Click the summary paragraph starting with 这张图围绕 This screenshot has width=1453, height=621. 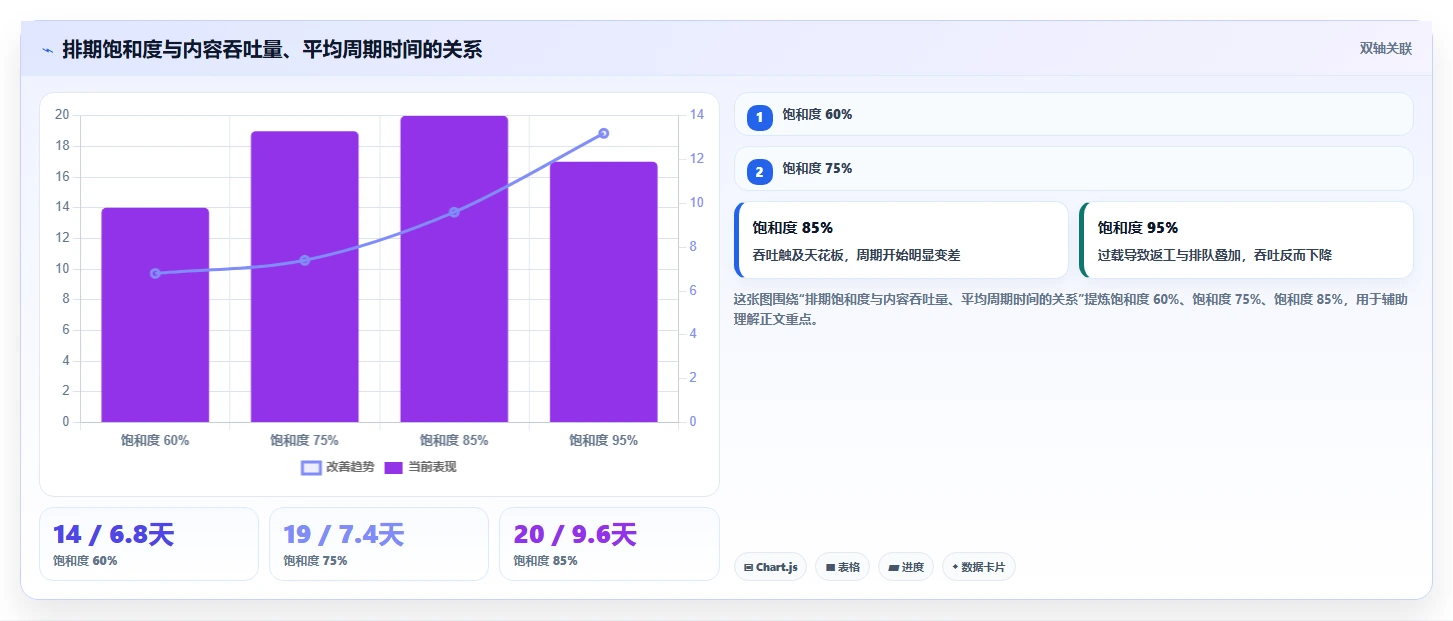(1072, 309)
